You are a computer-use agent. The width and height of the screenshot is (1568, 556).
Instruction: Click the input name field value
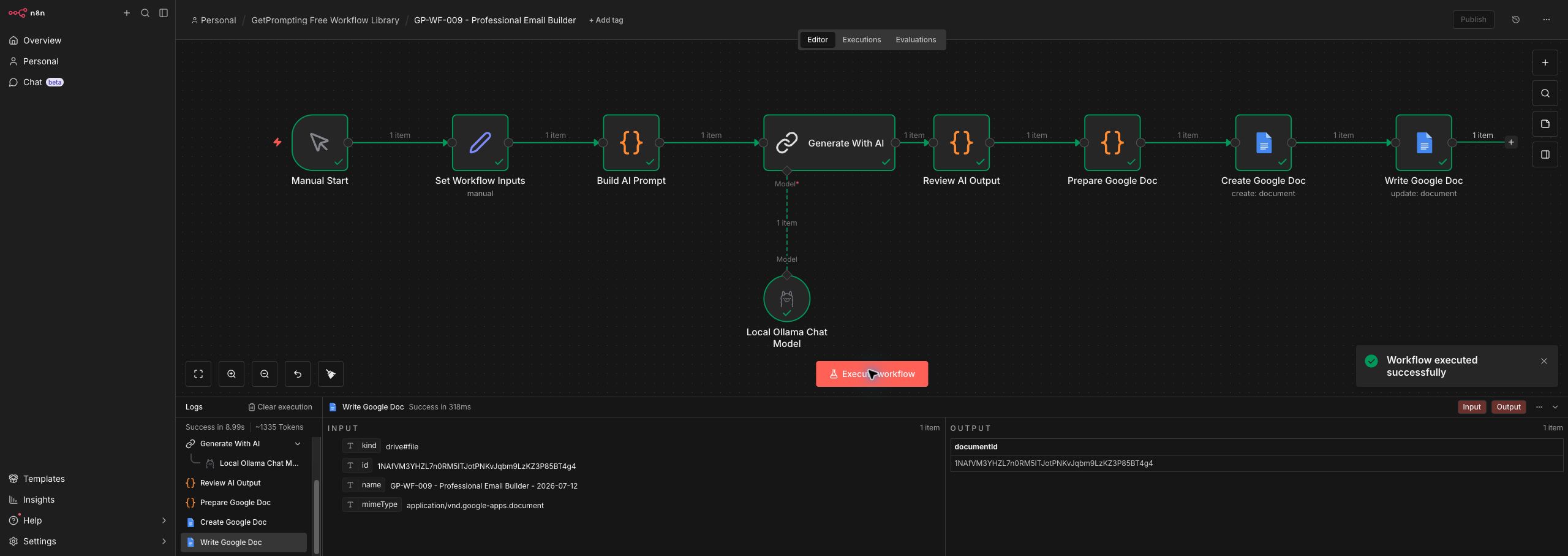pyautogui.click(x=484, y=486)
